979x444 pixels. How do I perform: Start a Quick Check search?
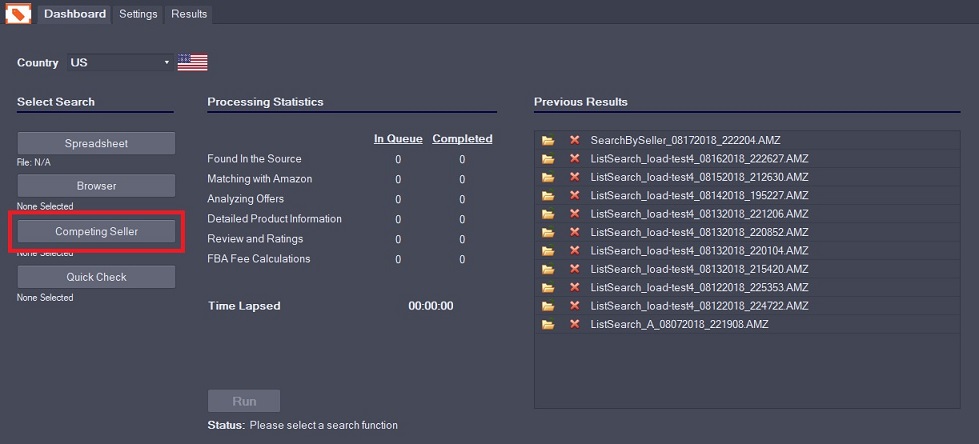(96, 277)
